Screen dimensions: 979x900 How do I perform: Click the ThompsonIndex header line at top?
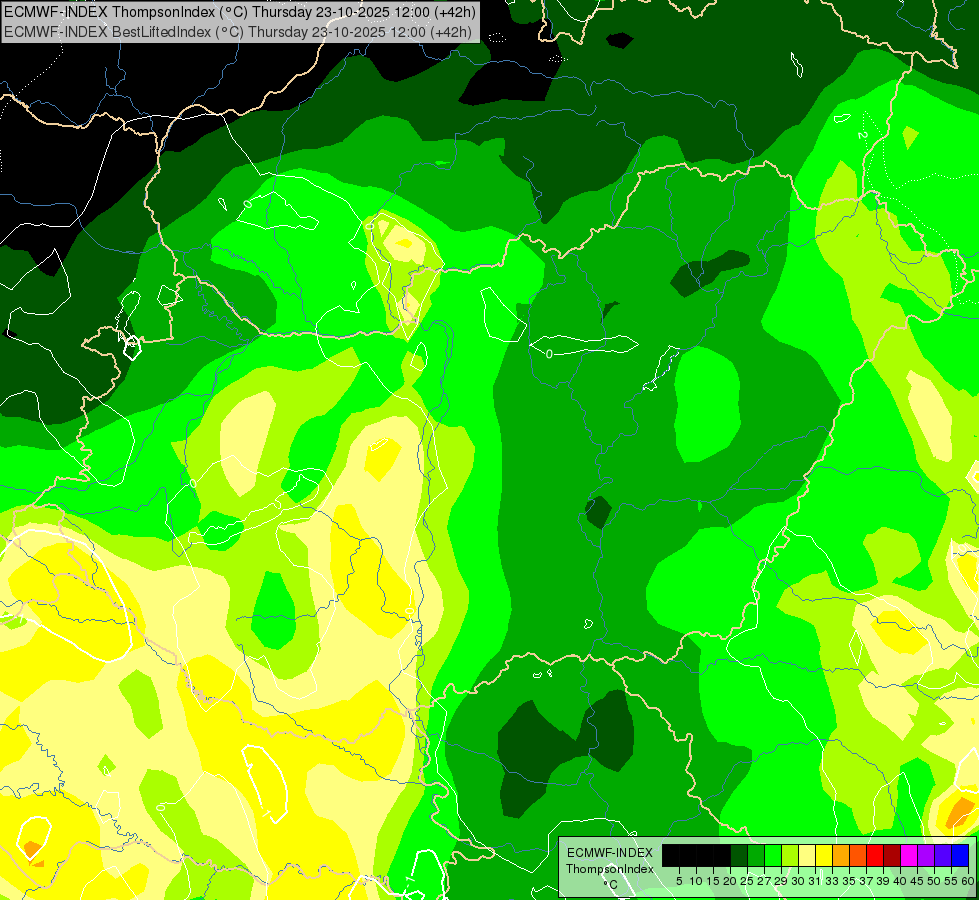(240, 11)
